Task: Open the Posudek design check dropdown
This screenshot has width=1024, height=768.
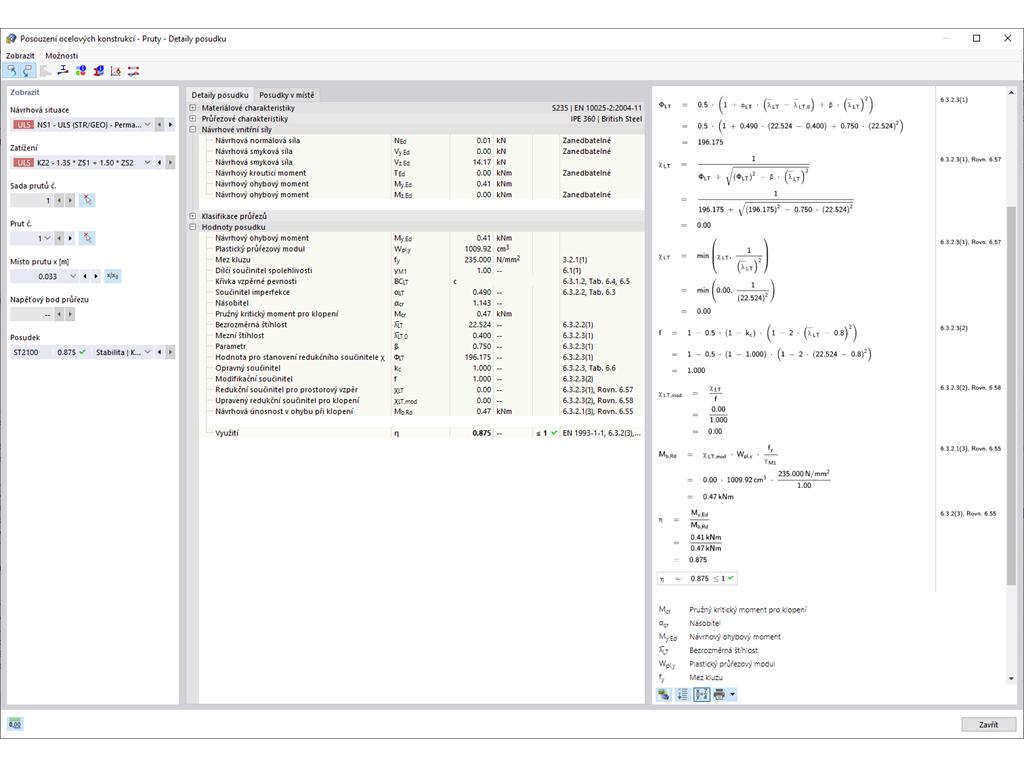Action: pyautogui.click(x=148, y=352)
